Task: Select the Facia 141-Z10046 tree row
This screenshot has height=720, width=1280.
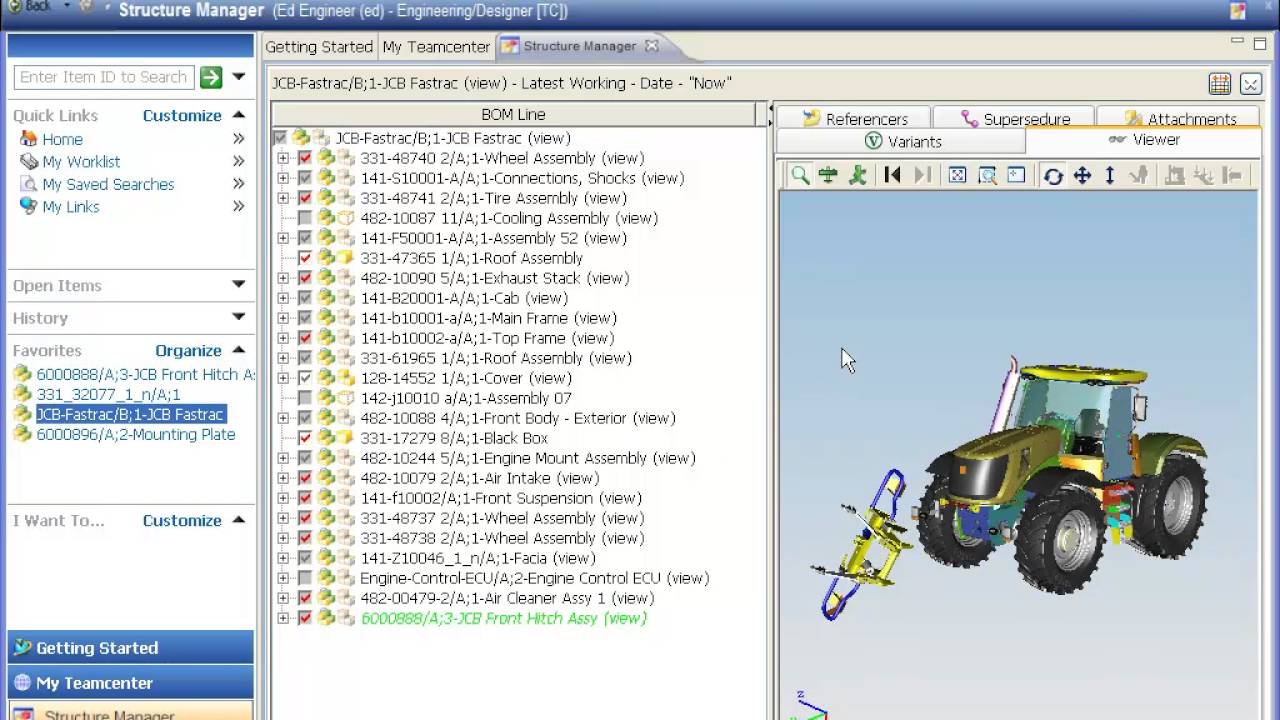Action: coord(477,558)
